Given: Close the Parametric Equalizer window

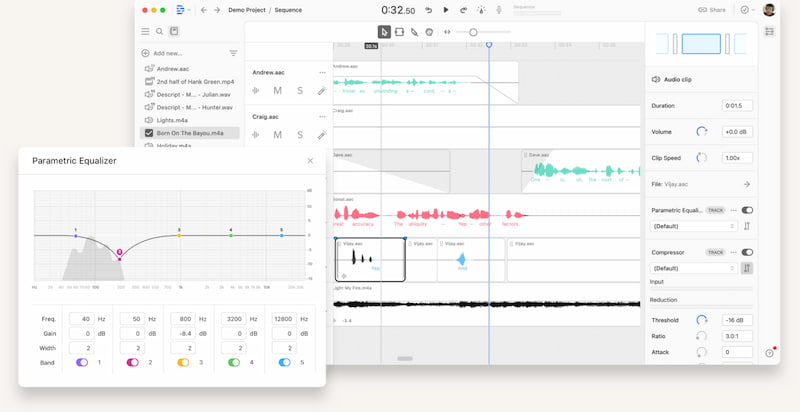Looking at the screenshot, I should 310,161.
